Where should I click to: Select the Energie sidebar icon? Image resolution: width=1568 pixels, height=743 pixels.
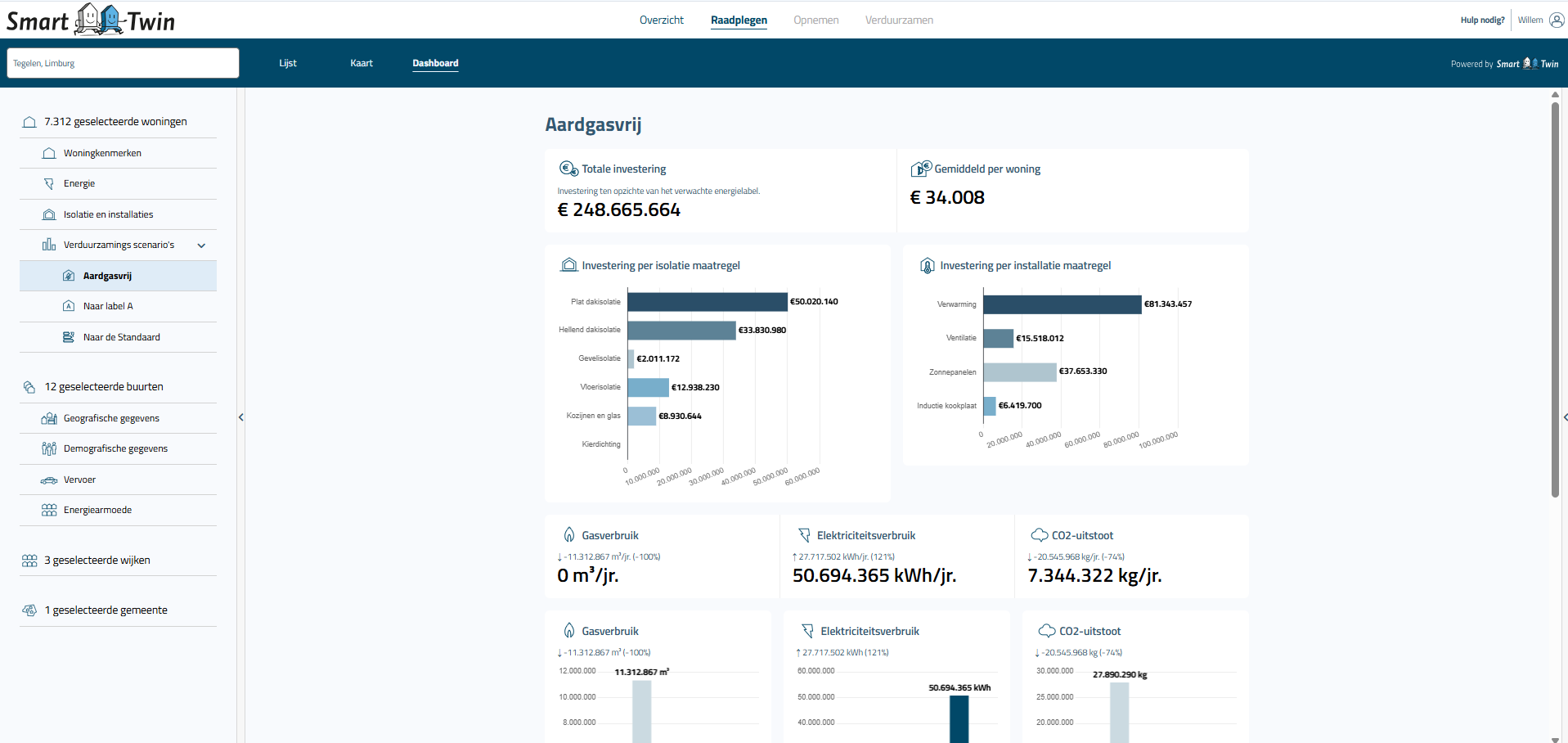point(50,183)
